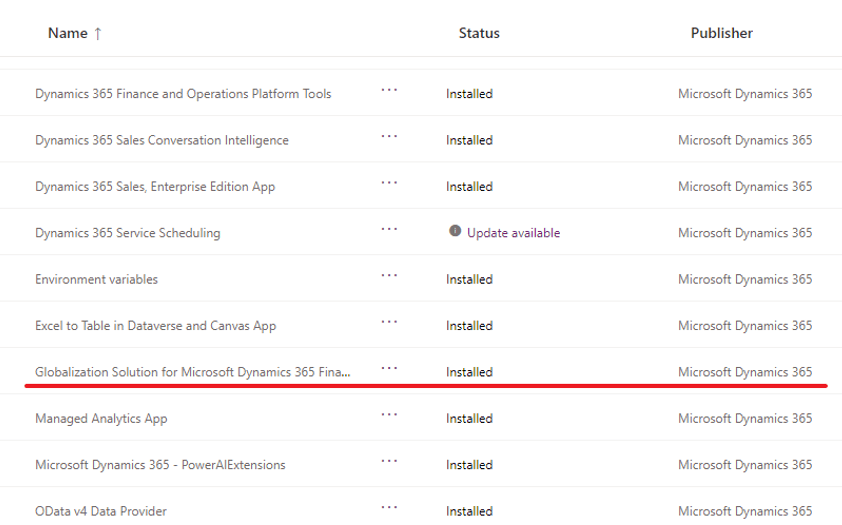This screenshot has height=525, width=842.
Task: Open more options for Globalization Solution row
Action: coord(389,368)
